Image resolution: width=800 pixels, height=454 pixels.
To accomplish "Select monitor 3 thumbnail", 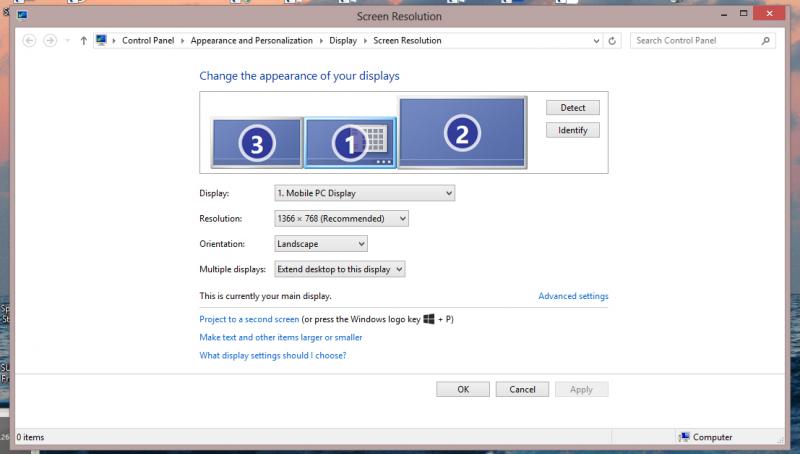I will (x=257, y=143).
